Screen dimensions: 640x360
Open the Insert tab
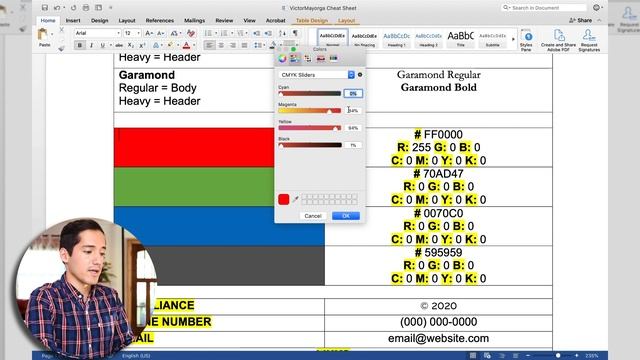click(x=73, y=20)
